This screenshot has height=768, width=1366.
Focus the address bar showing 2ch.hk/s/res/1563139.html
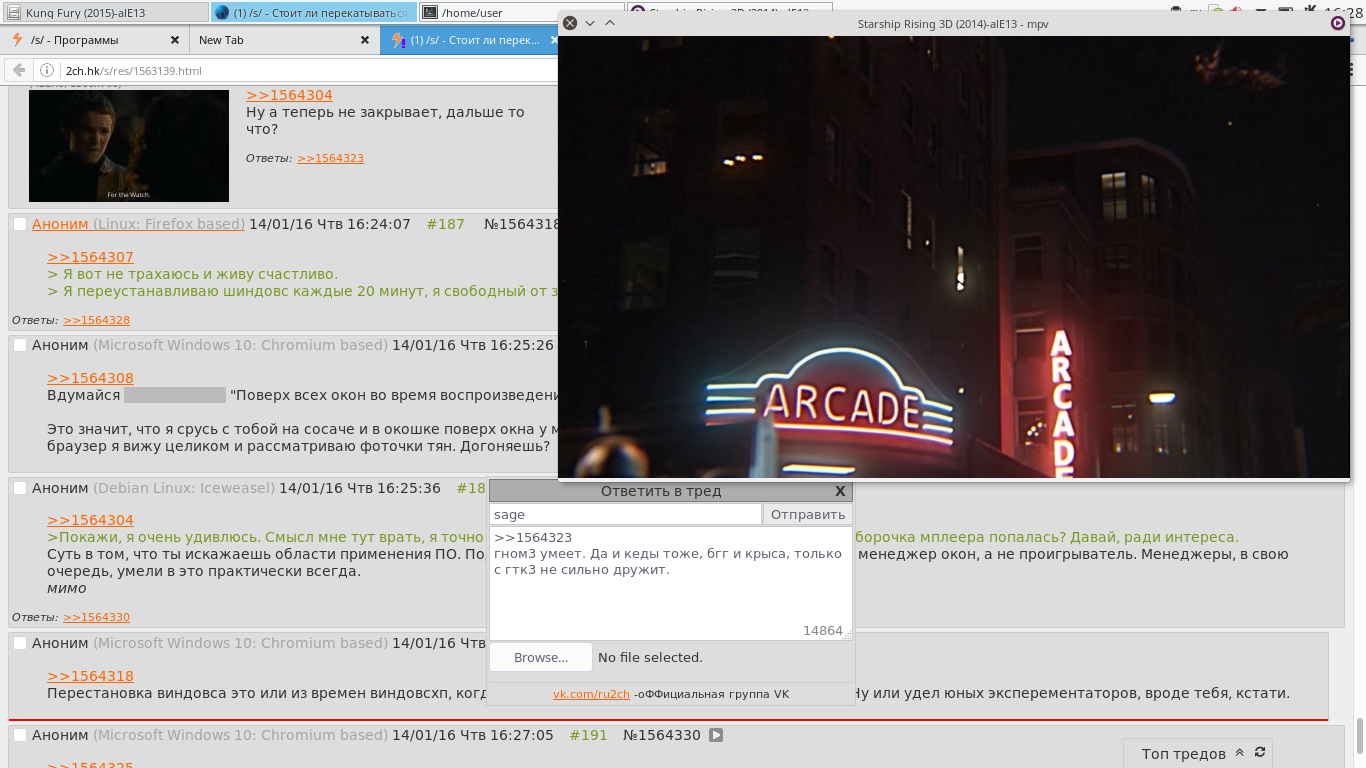310,71
